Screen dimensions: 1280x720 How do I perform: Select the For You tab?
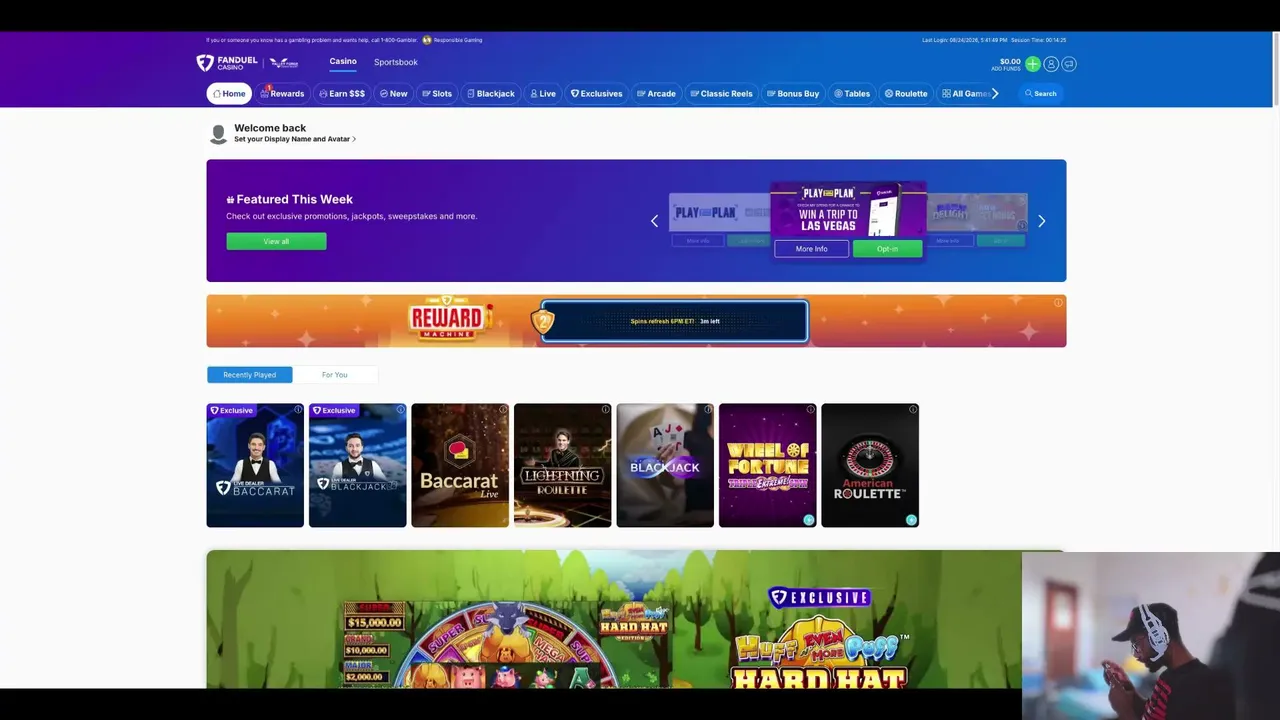pos(335,375)
